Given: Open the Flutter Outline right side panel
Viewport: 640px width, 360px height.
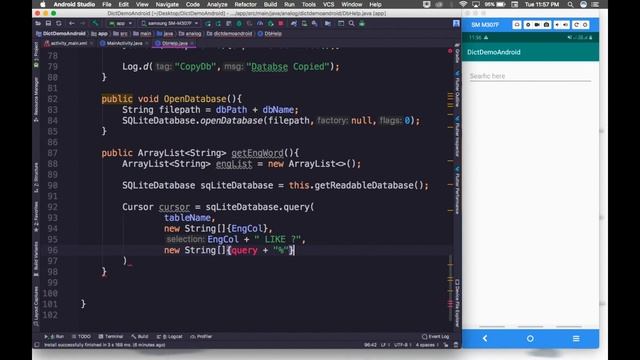Looking at the screenshot, I should pyautogui.click(x=457, y=89).
